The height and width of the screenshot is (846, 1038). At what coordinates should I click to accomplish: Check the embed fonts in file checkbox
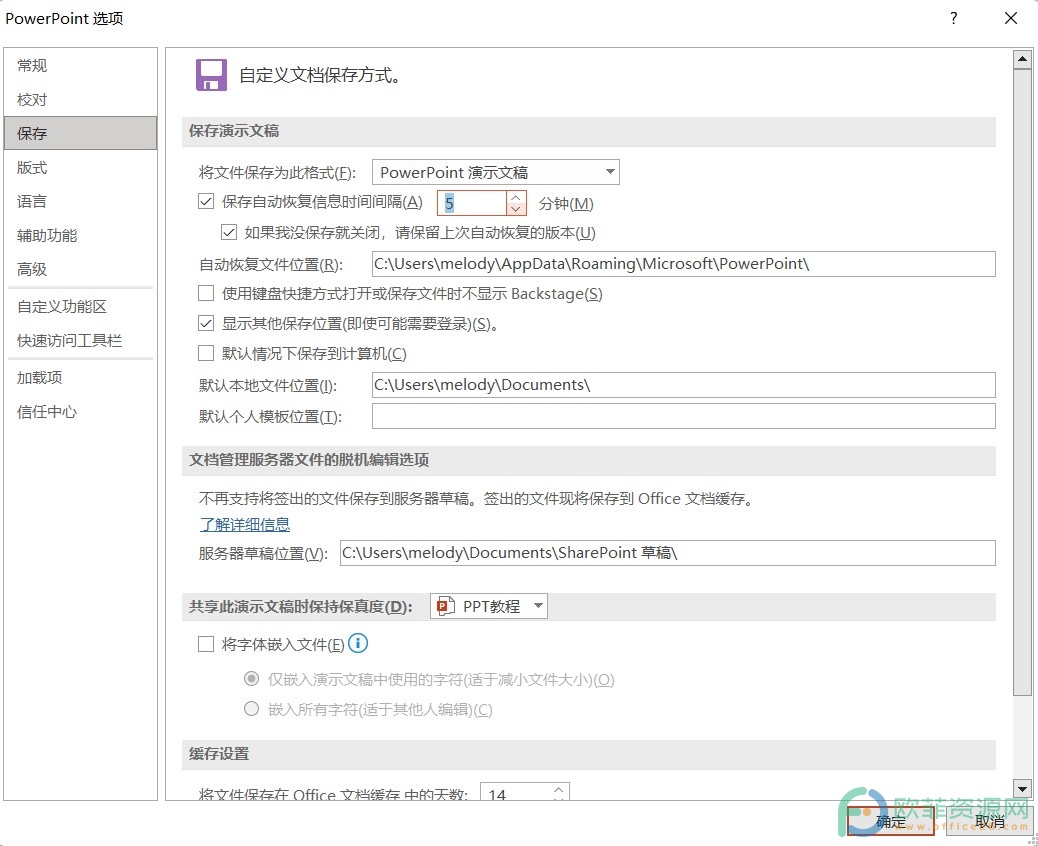206,644
